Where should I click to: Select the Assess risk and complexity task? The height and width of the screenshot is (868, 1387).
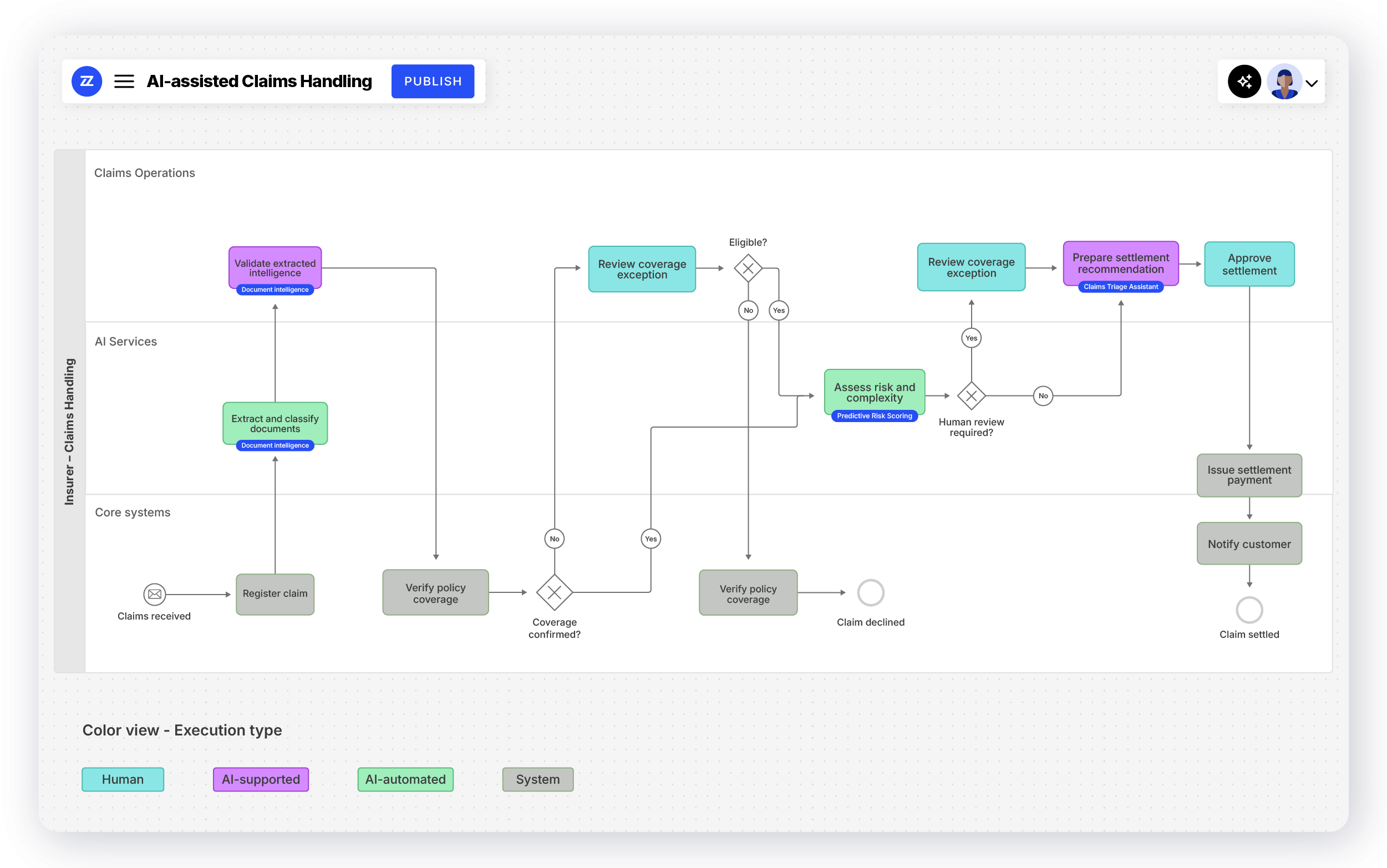pos(874,392)
